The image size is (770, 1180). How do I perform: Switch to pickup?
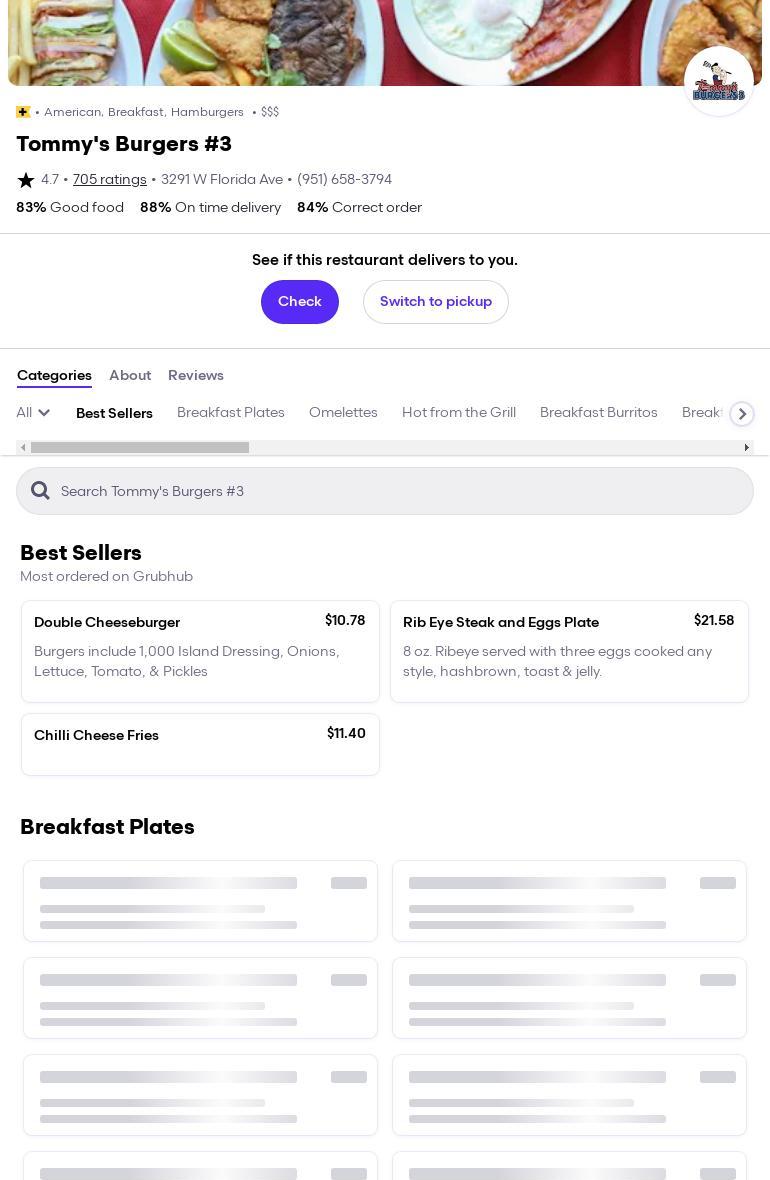pyautogui.click(x=435, y=302)
